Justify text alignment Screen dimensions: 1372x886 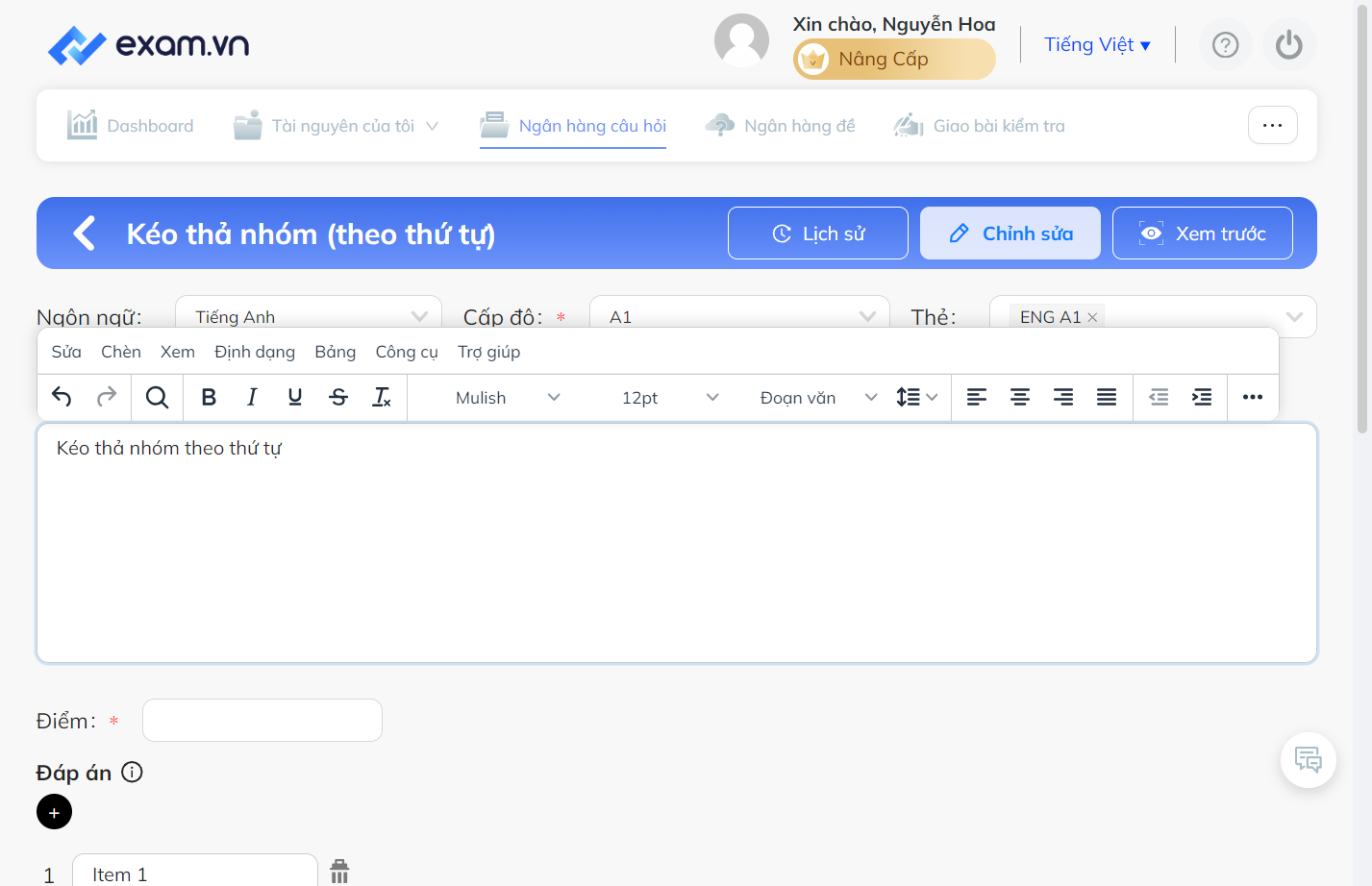click(x=1107, y=397)
